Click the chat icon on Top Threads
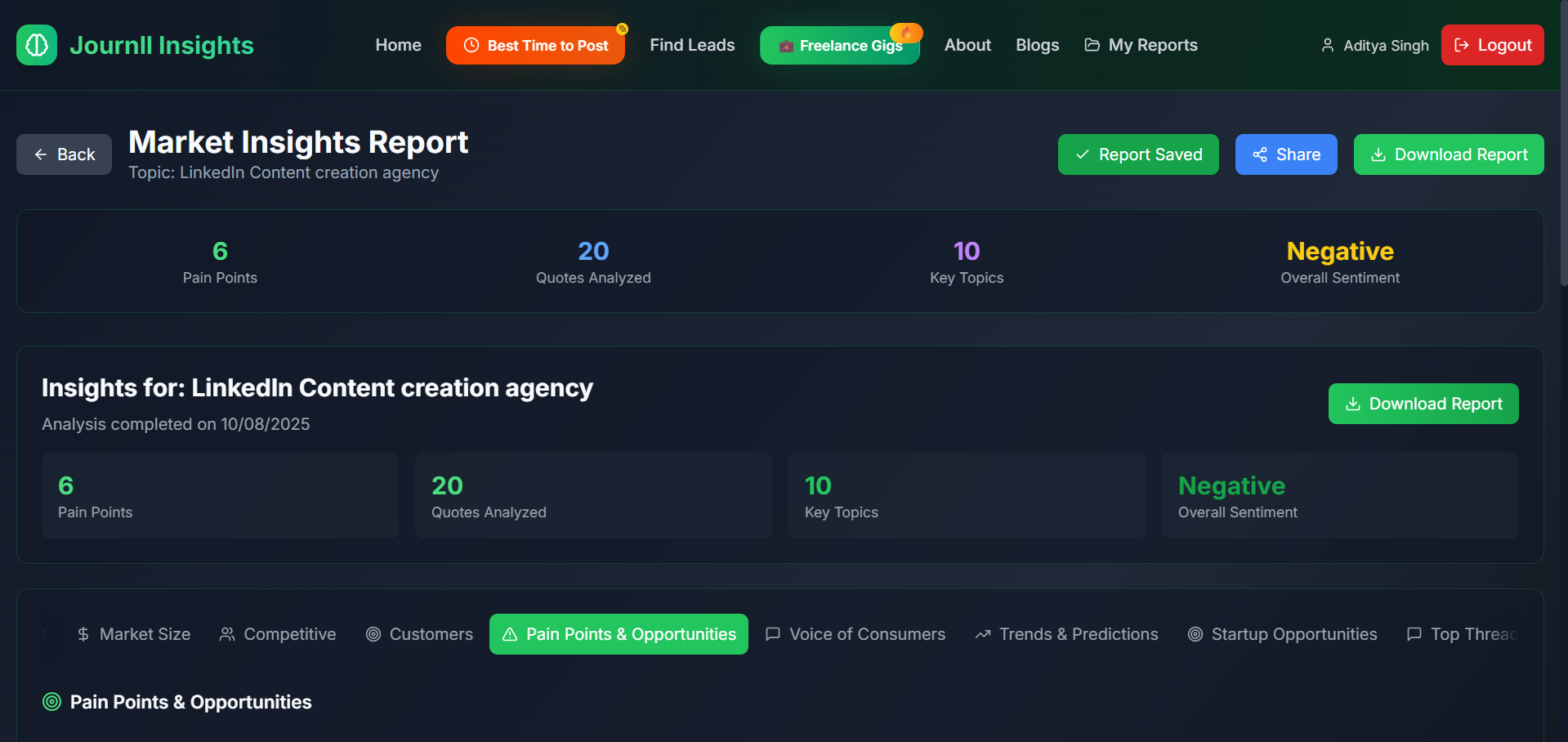Image resolution: width=1568 pixels, height=742 pixels. pyautogui.click(x=1414, y=634)
